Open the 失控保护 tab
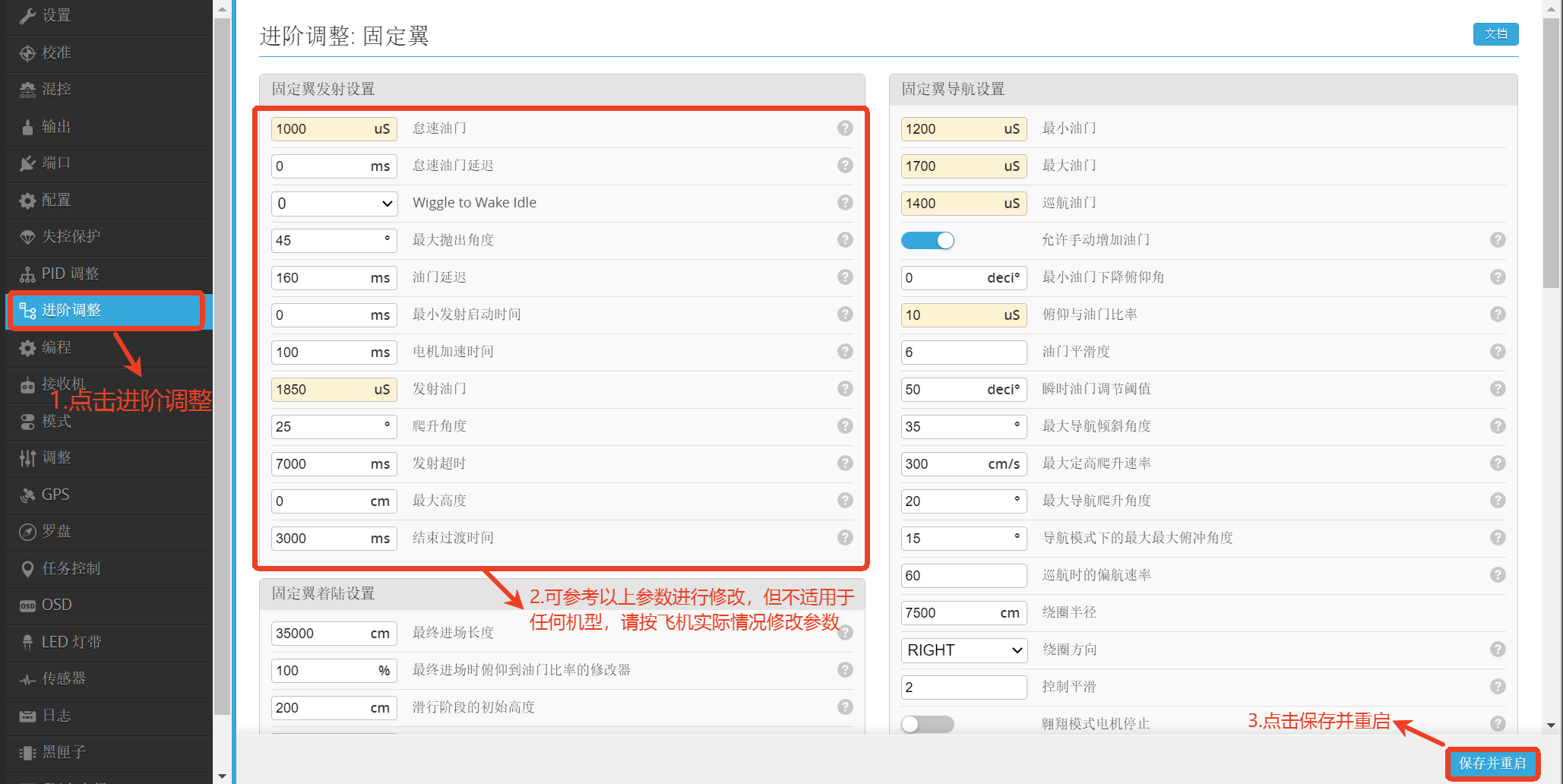The height and width of the screenshot is (784, 1563). [x=109, y=237]
